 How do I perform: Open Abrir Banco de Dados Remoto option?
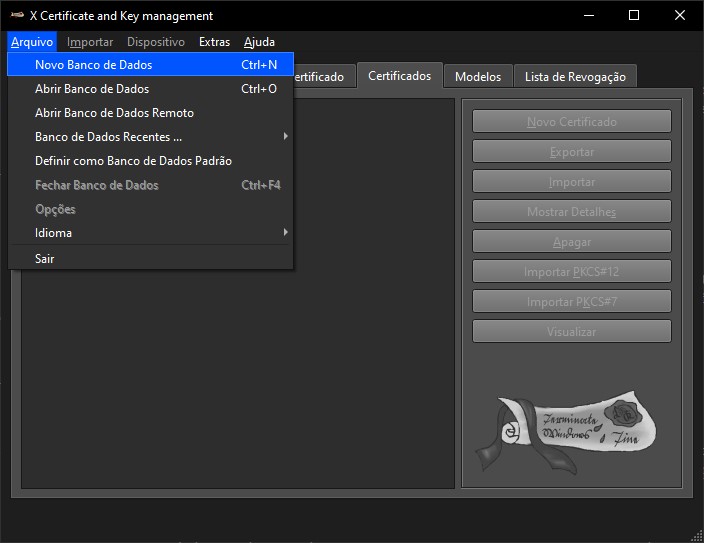[114, 113]
